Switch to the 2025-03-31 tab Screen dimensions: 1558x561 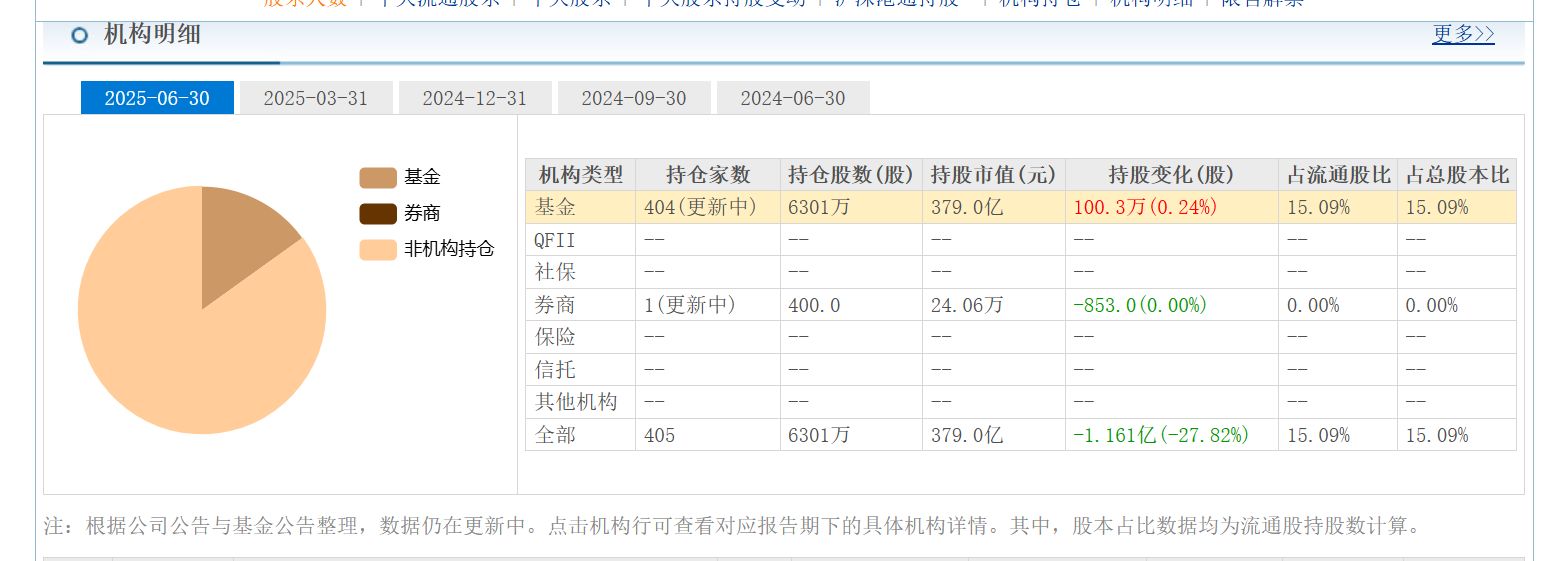tap(315, 98)
